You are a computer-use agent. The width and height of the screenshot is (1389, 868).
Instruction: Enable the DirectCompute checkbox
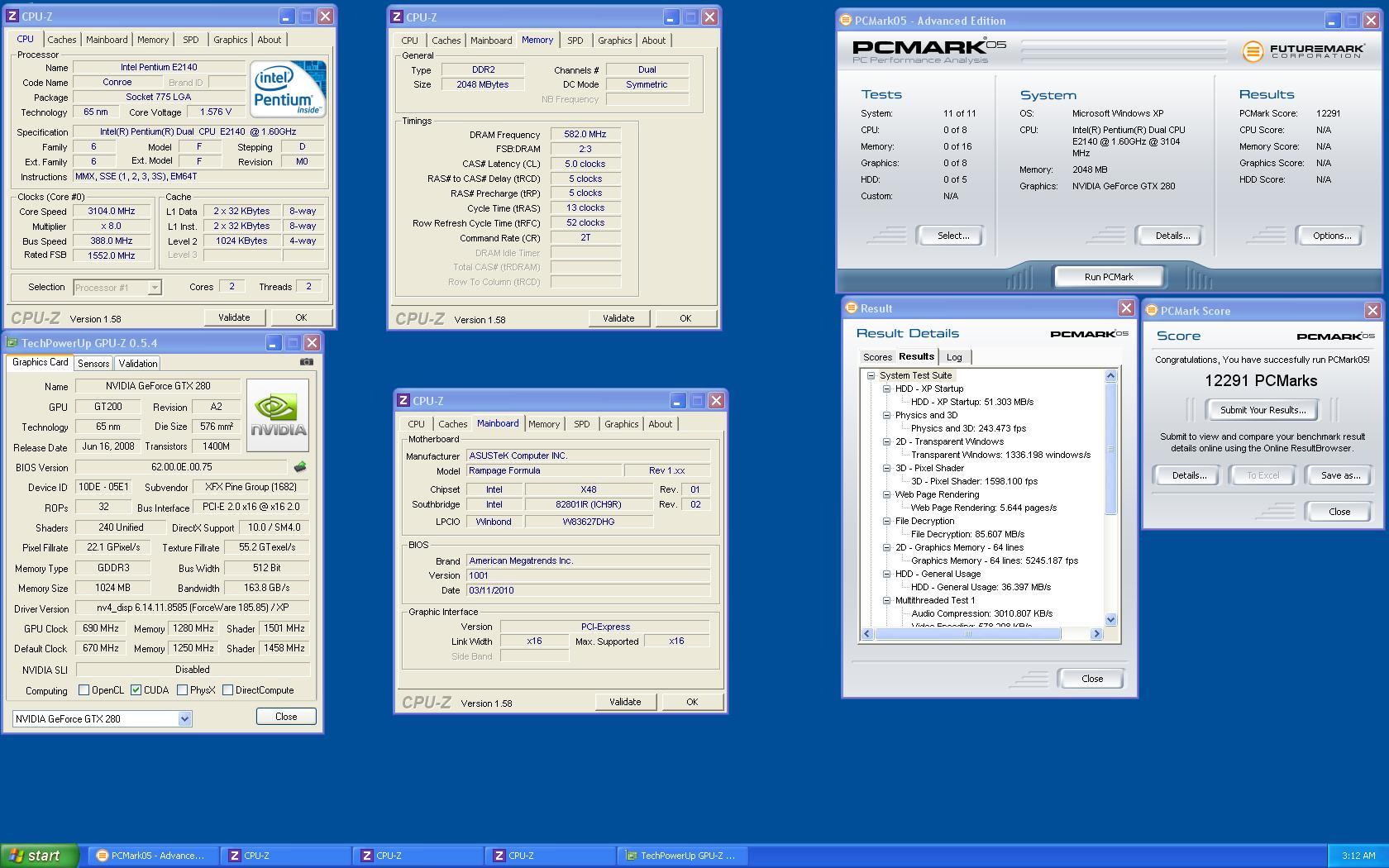click(x=227, y=690)
